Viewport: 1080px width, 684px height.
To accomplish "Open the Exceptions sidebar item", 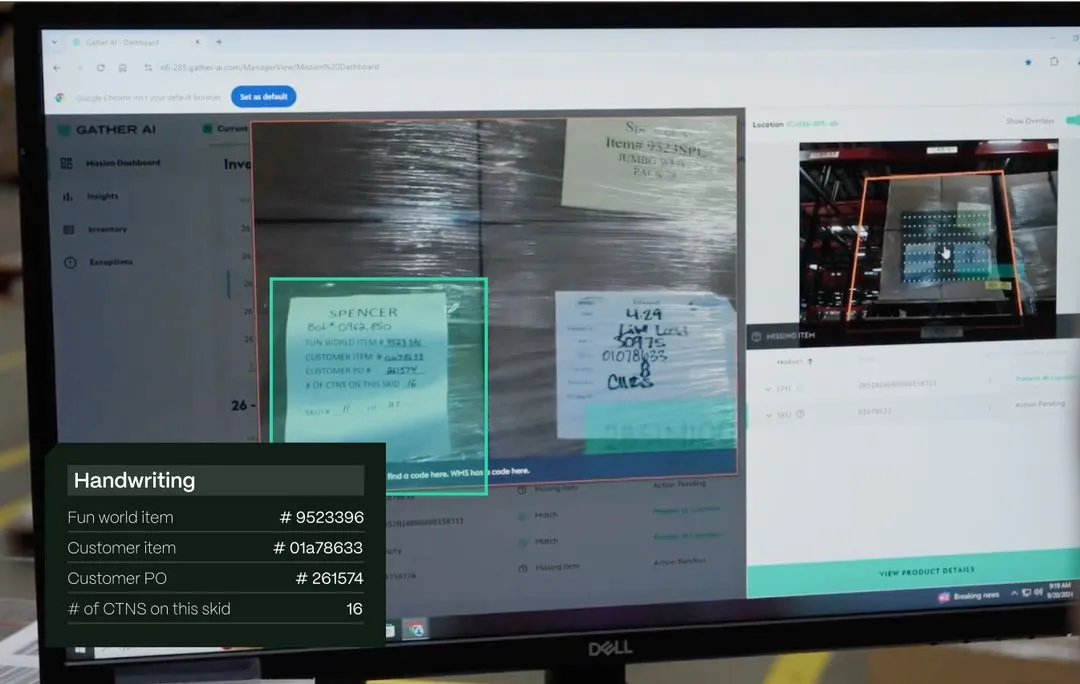I will point(98,262).
